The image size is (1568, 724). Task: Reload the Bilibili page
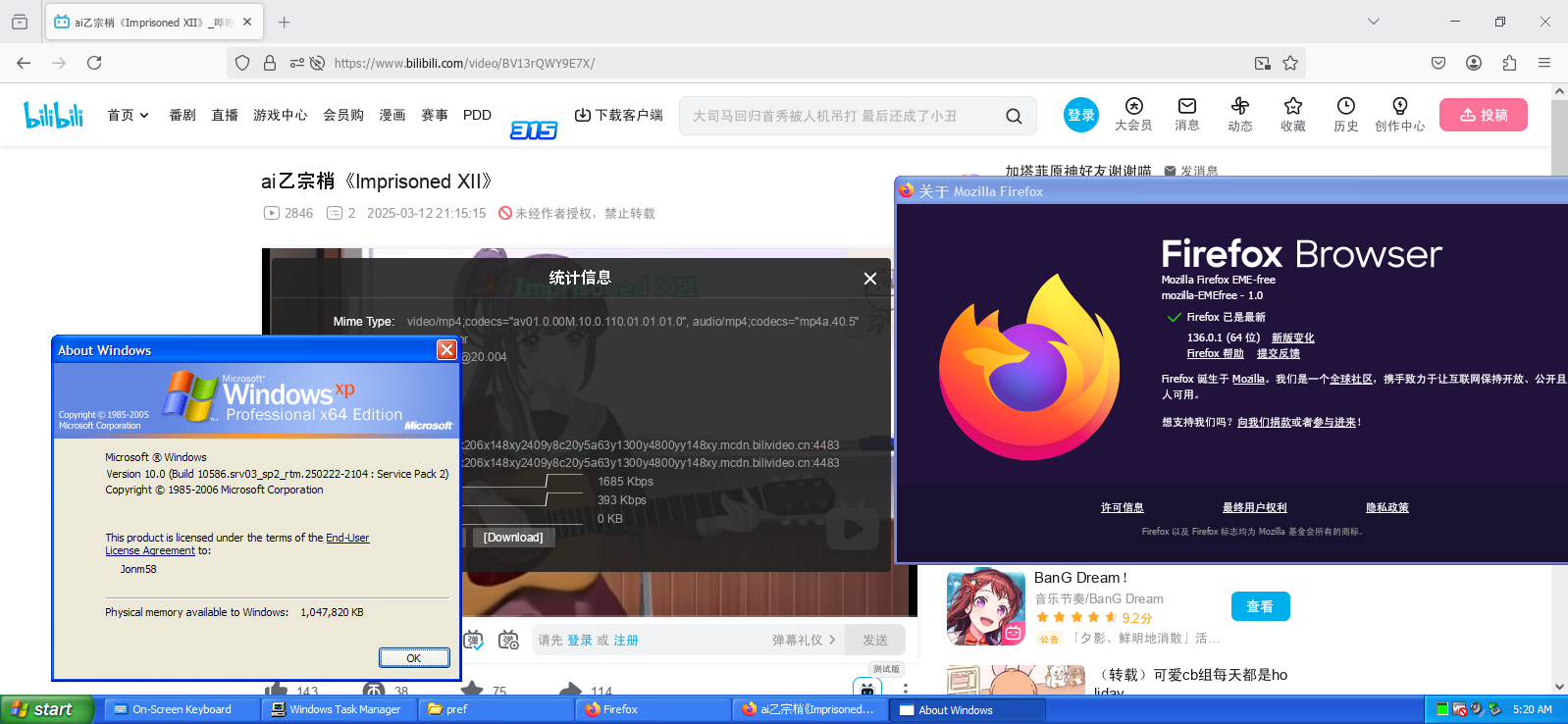point(94,63)
